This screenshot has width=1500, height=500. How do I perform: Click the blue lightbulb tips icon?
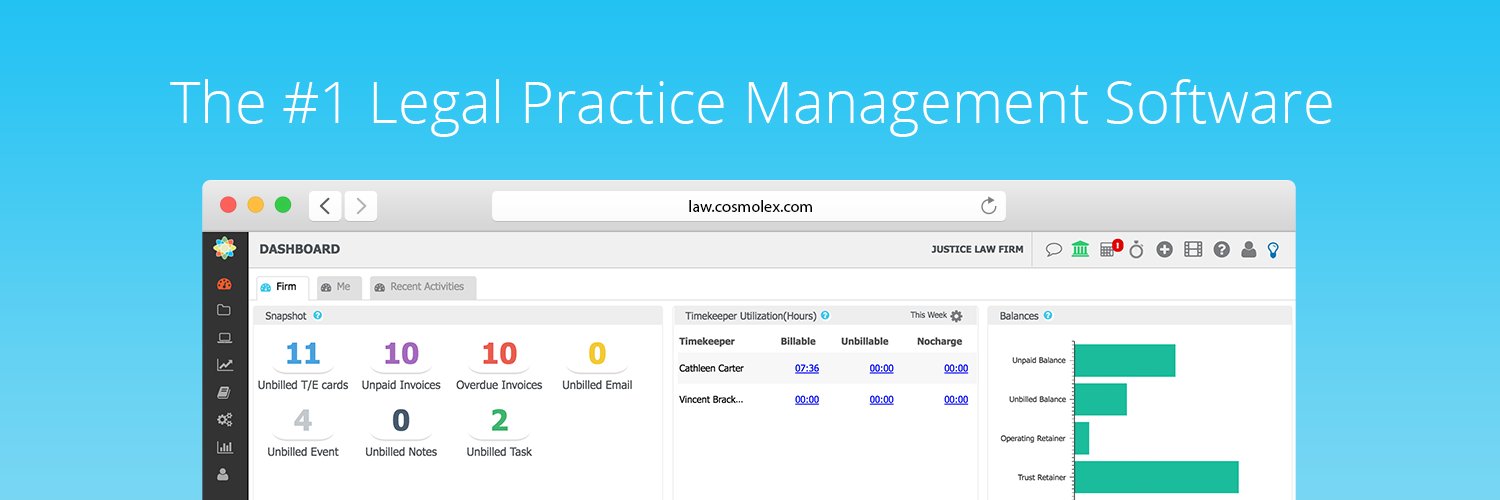(x=1273, y=250)
